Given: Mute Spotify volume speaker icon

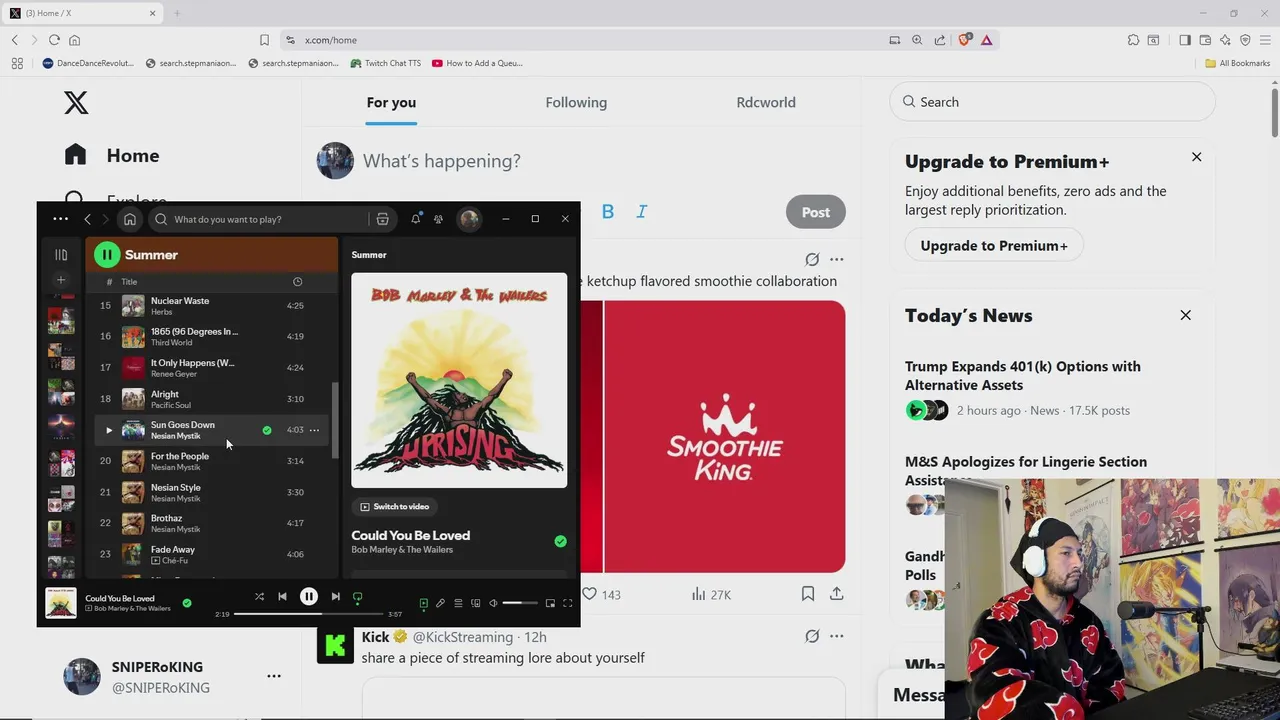Looking at the screenshot, I should coord(493,603).
